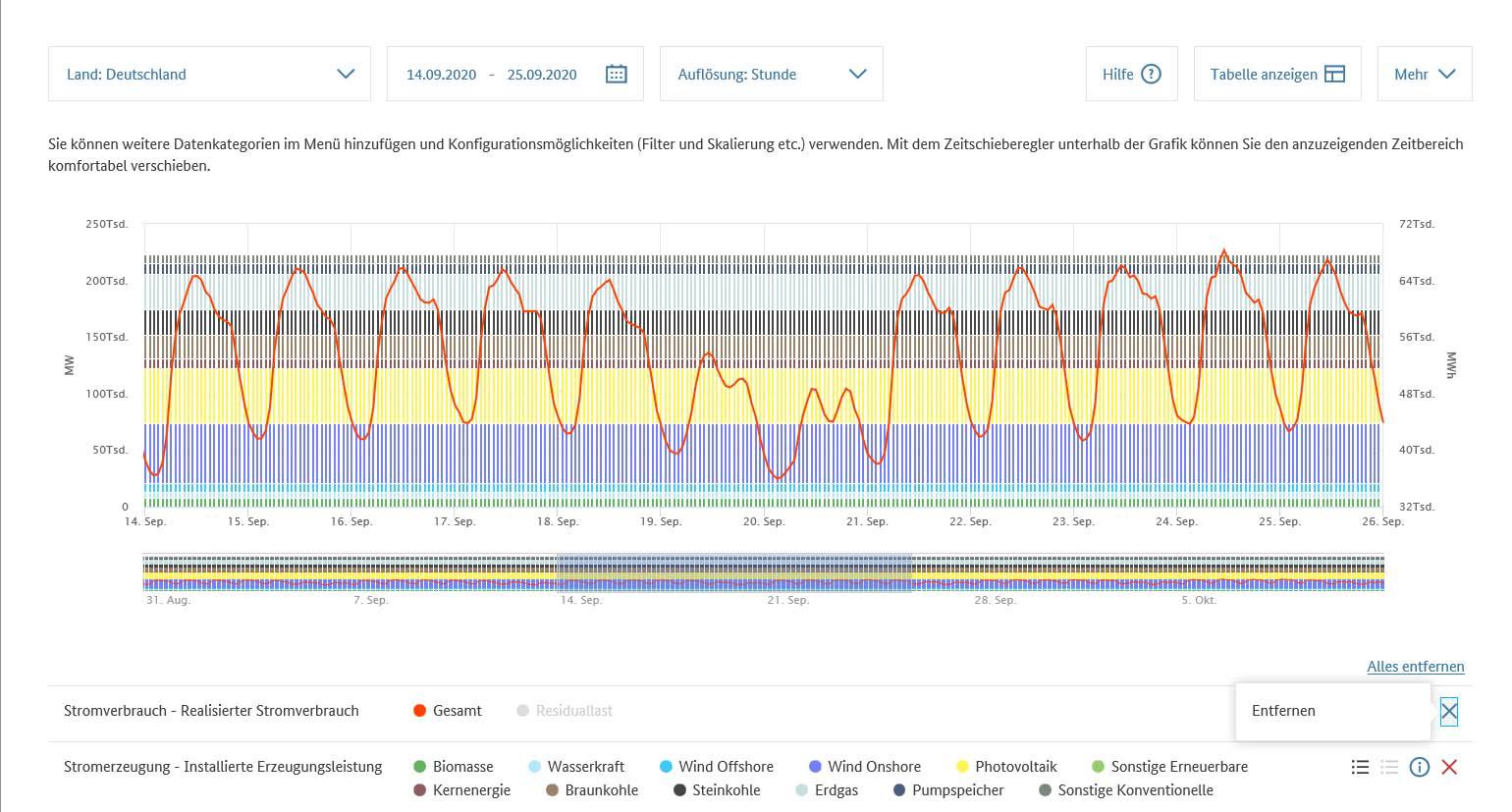Toggle Wind Onshore legend entry
This screenshot has height=812, width=1512.
(x=864, y=767)
